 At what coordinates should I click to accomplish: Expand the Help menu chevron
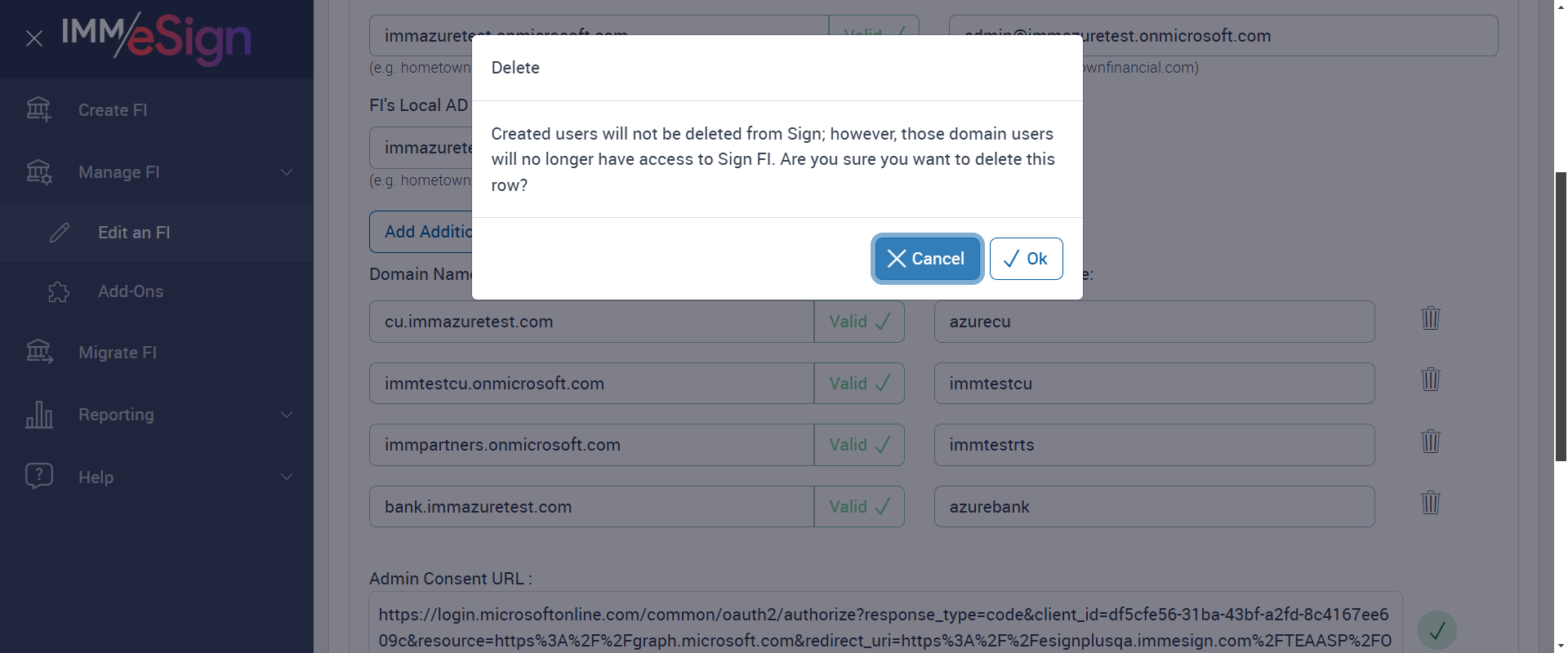click(287, 477)
